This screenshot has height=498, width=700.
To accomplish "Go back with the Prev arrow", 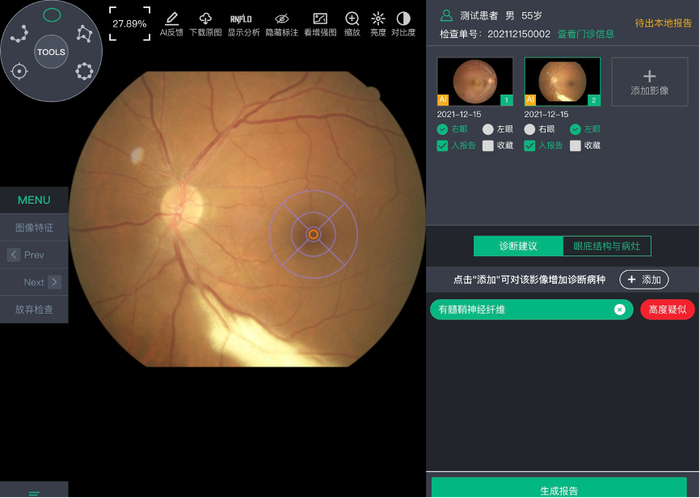I will click(14, 255).
